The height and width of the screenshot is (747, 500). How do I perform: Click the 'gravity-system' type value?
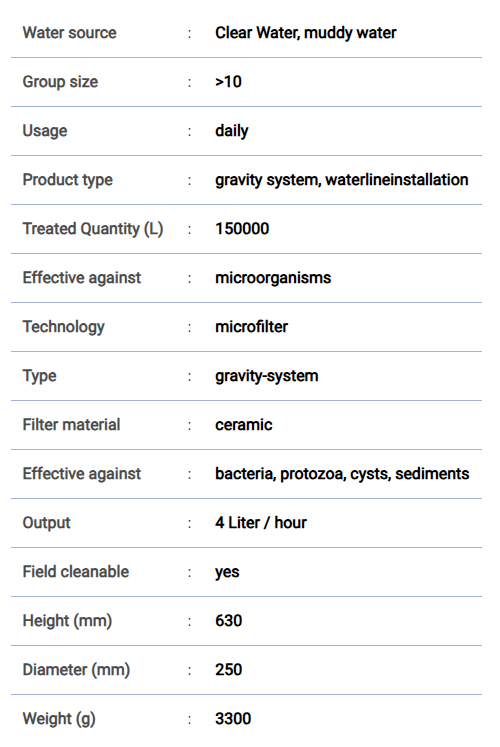267,376
